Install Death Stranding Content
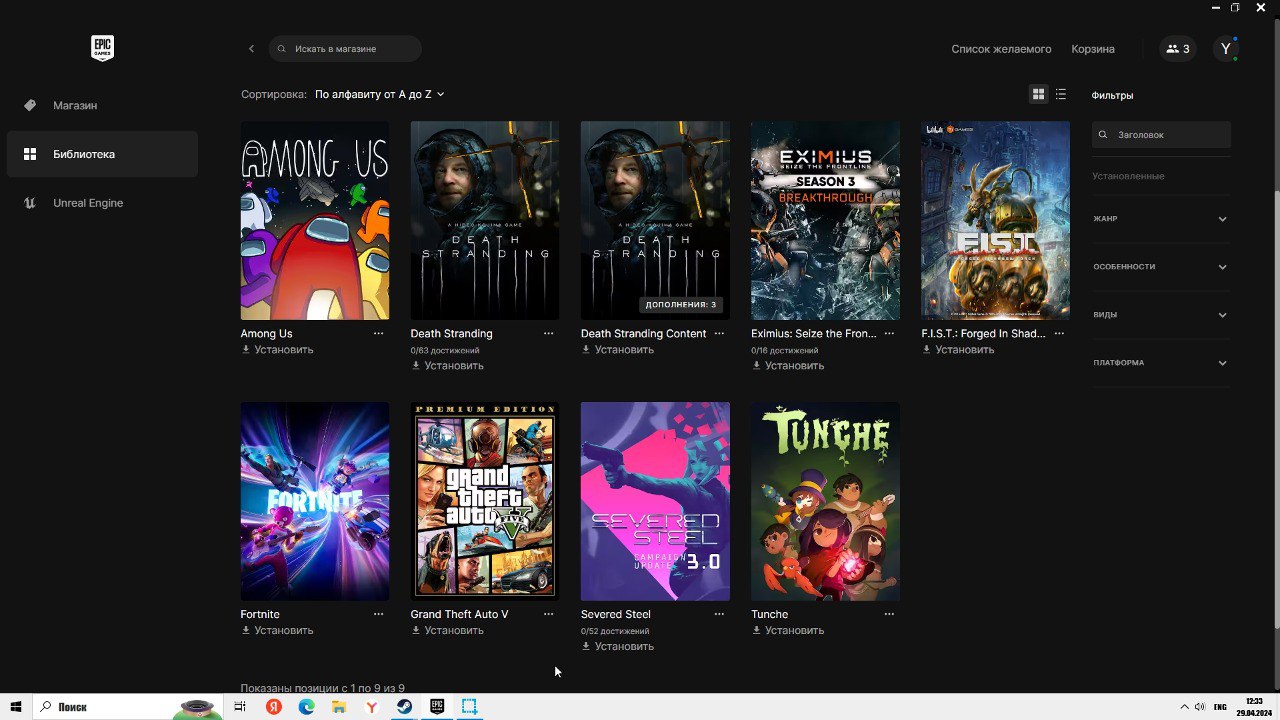The image size is (1280, 720). click(x=617, y=350)
